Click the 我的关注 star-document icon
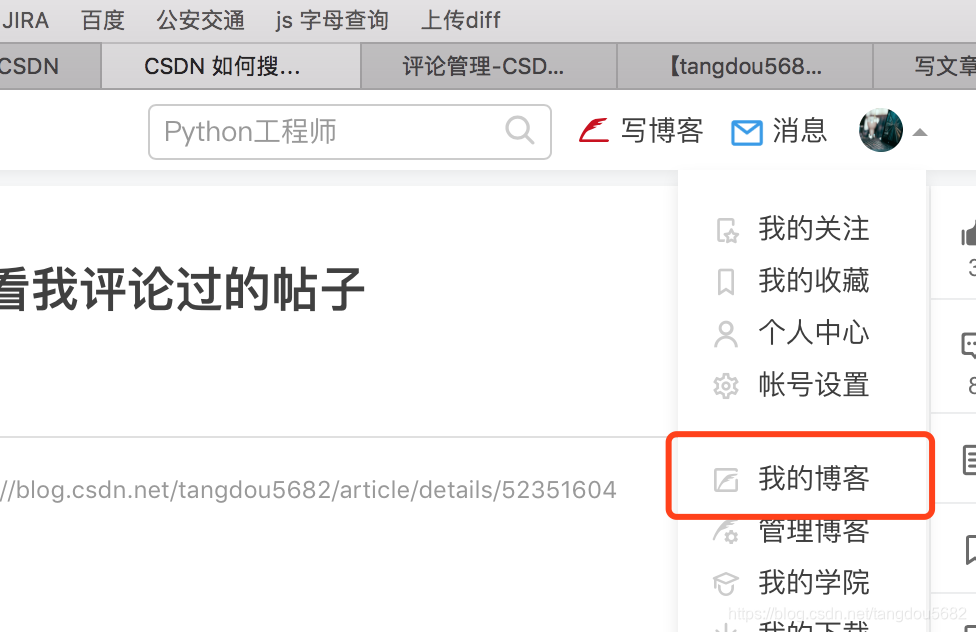 click(x=726, y=230)
